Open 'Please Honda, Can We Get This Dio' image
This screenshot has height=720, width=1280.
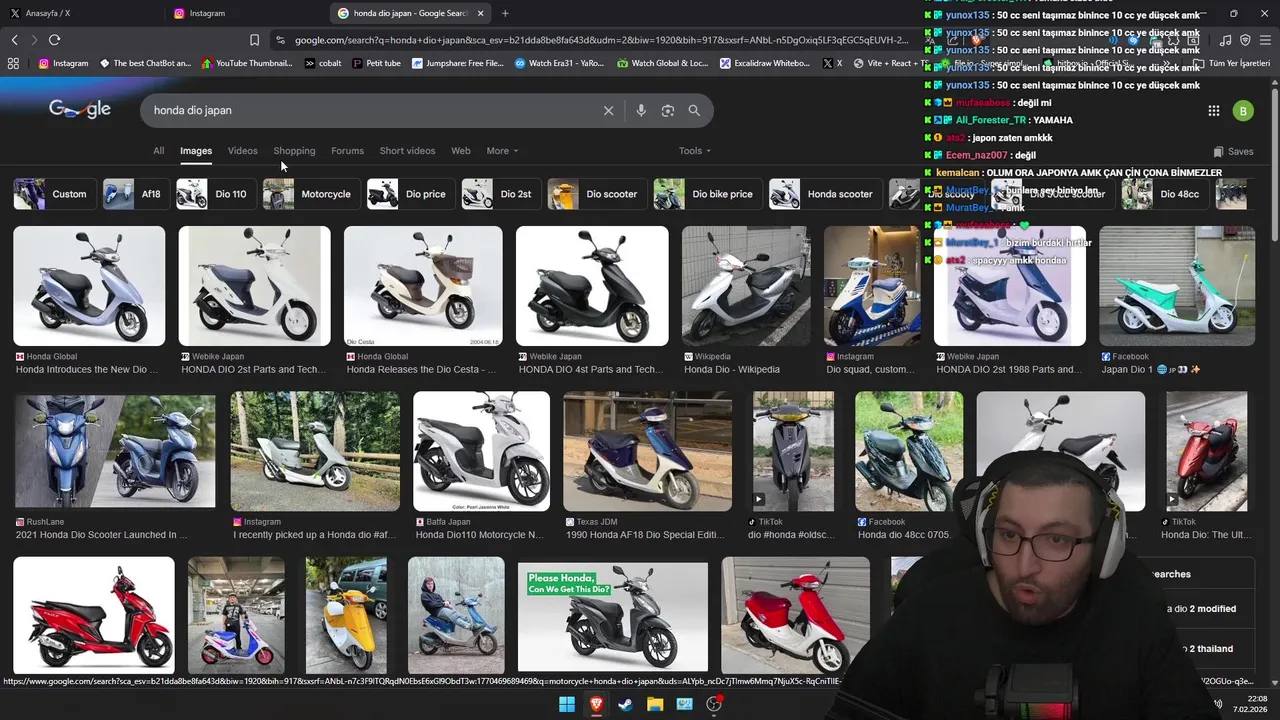(613, 617)
